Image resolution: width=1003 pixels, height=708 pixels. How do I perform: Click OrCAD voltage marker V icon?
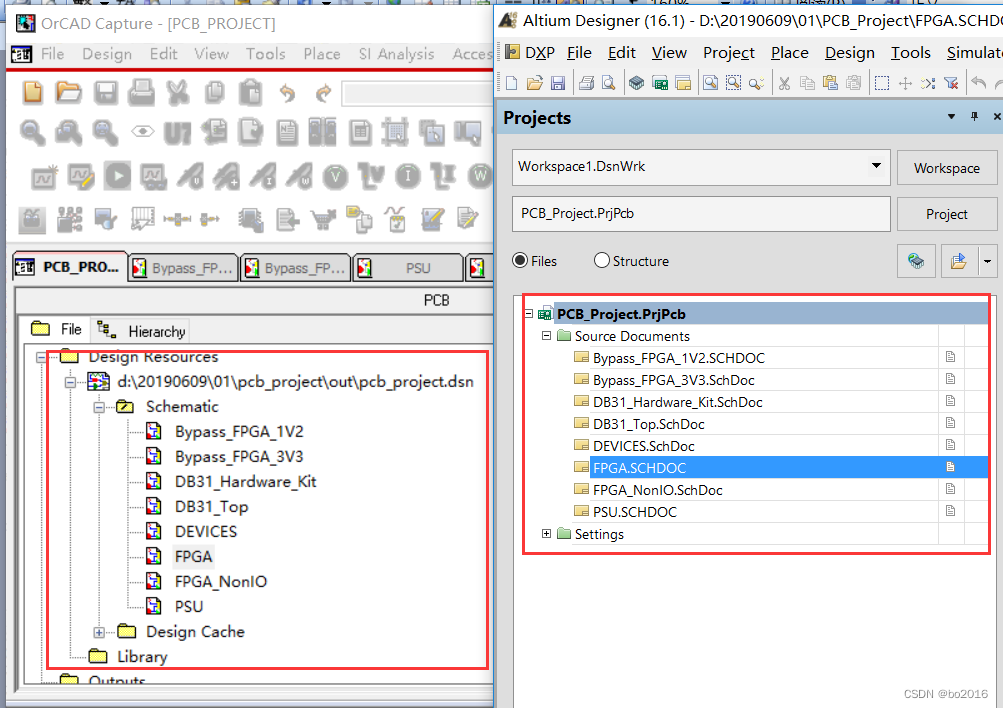[335, 177]
